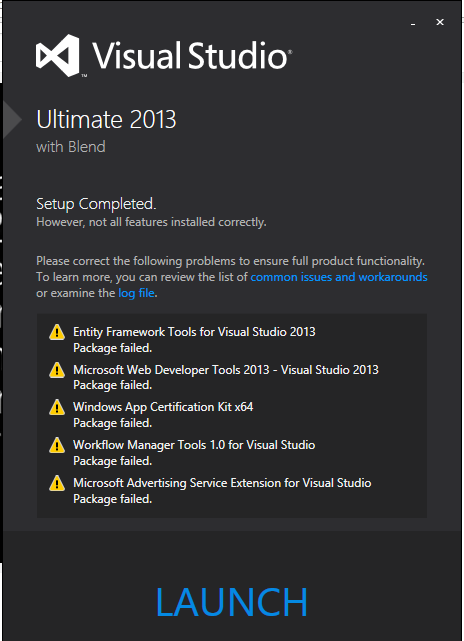Screen dimensions: 464x641
Task: Click the gray arrow beside Ultimate 2013
Action: (x=12, y=119)
